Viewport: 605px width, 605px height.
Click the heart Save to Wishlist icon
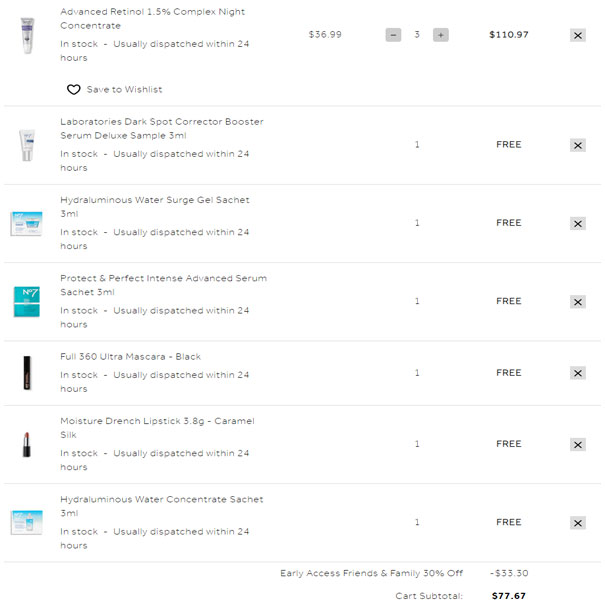tap(74, 90)
